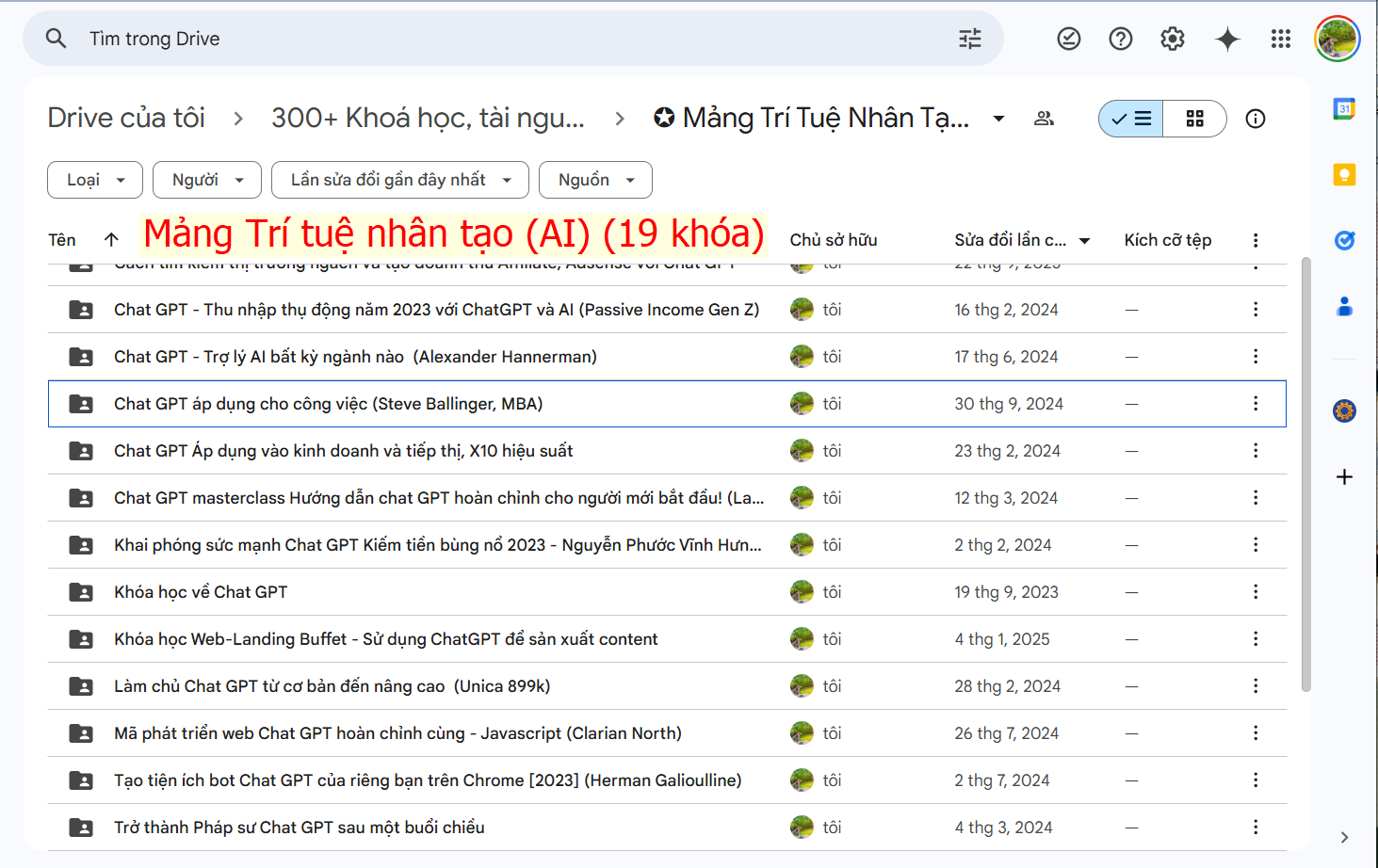Select Chat GPT Áp dụng vào kinh doanh folder
This screenshot has width=1378, height=868.
[343, 451]
